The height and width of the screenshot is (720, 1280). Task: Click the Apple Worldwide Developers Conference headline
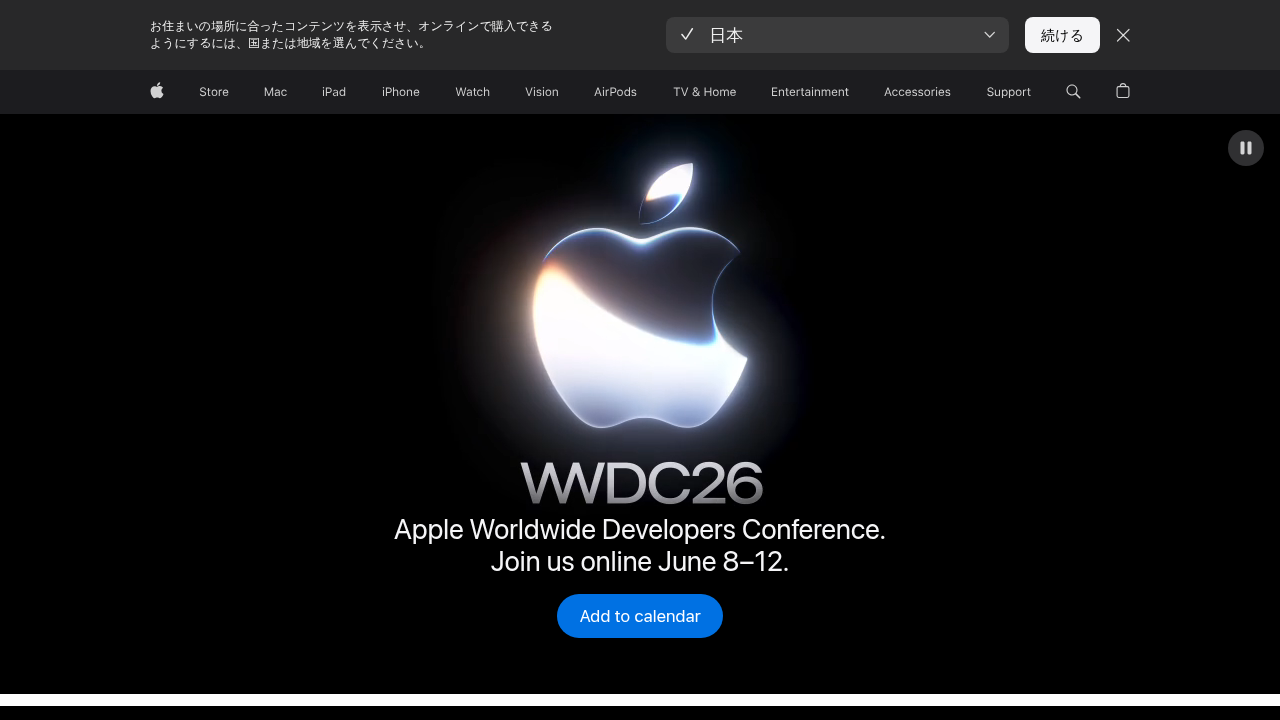640,529
